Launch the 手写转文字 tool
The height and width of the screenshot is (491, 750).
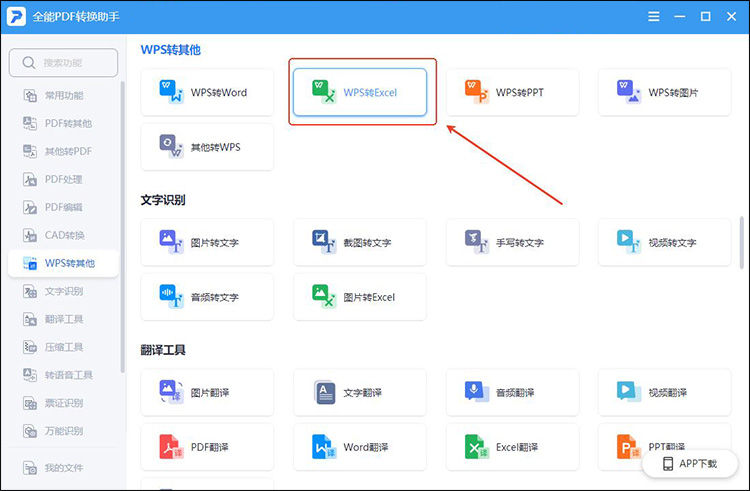pos(512,242)
